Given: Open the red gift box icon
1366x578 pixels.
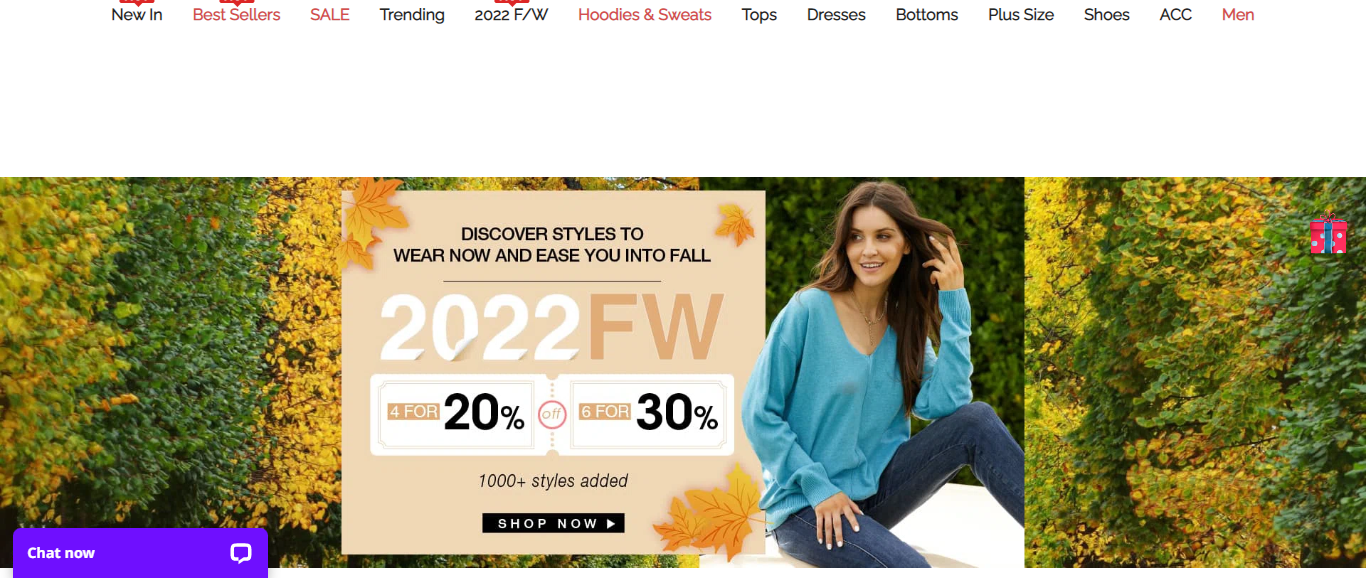Looking at the screenshot, I should (x=1329, y=234).
